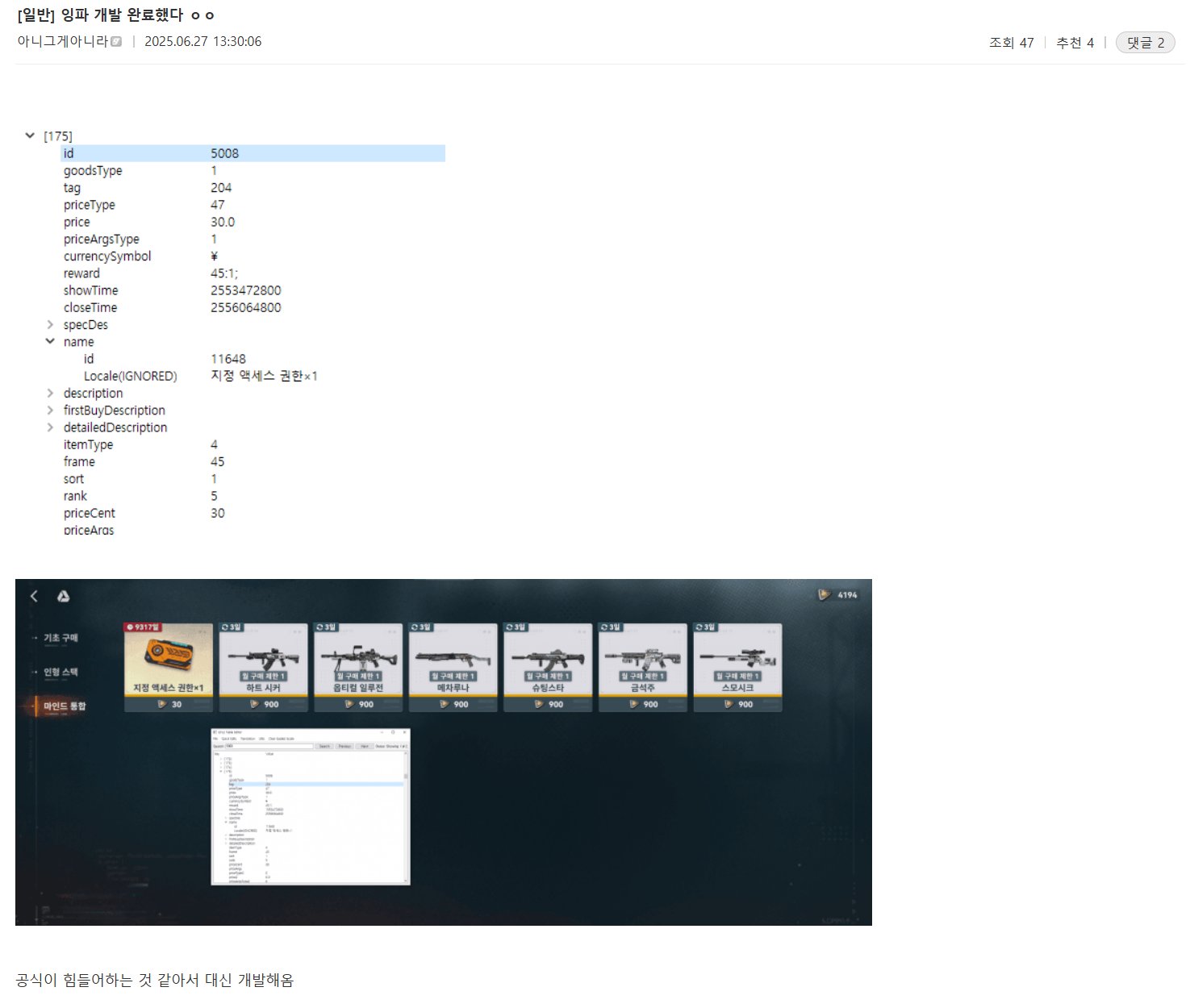
Task: Click the currencySymbol ¥ value
Action: coord(214,256)
